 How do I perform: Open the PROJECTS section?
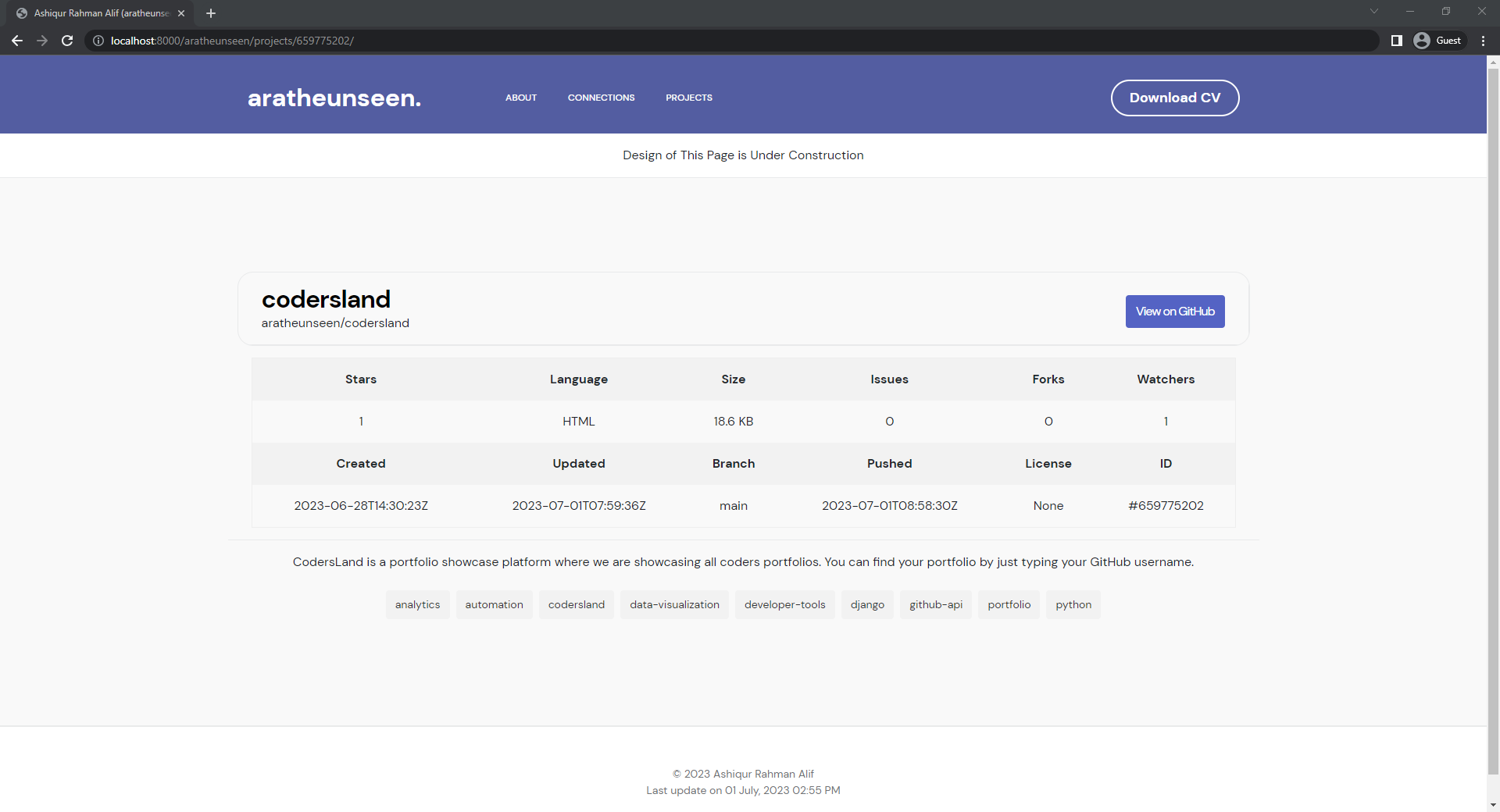[688, 98]
